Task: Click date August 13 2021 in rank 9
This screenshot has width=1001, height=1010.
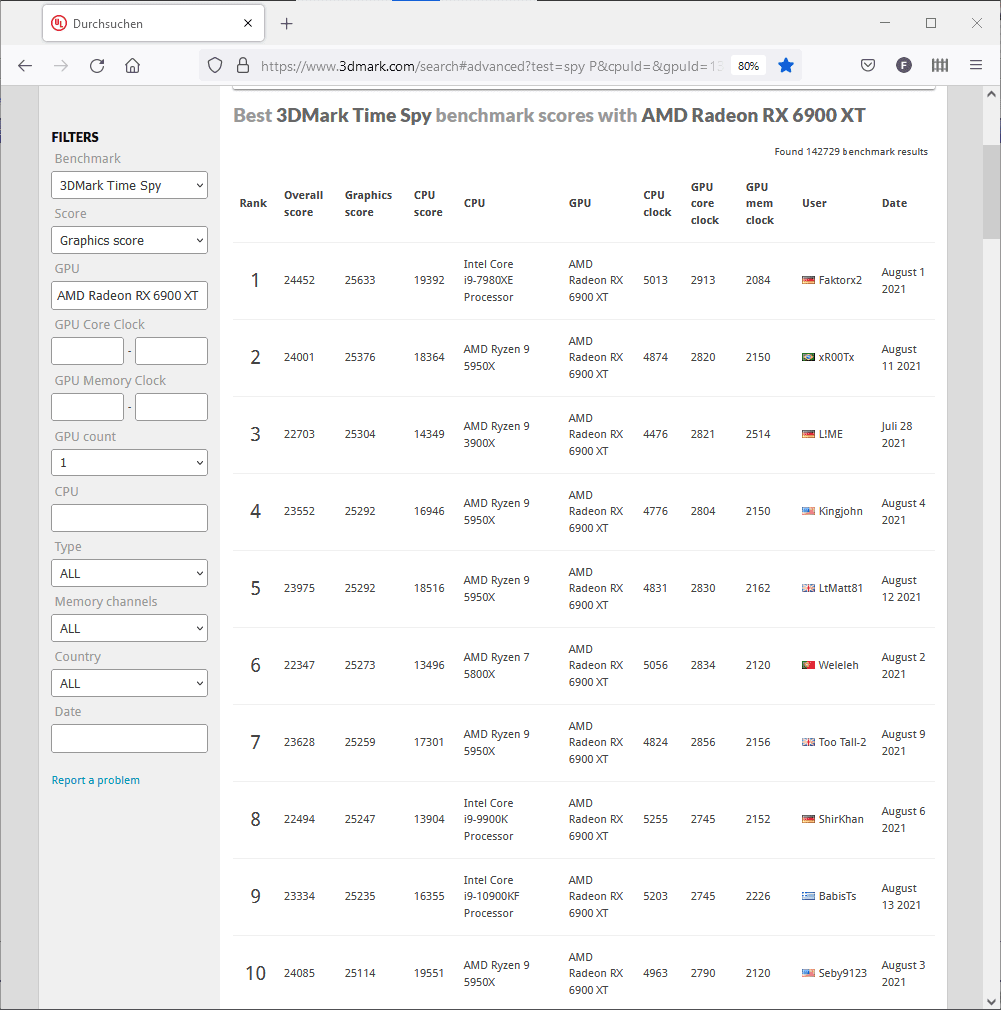Action: (901, 897)
